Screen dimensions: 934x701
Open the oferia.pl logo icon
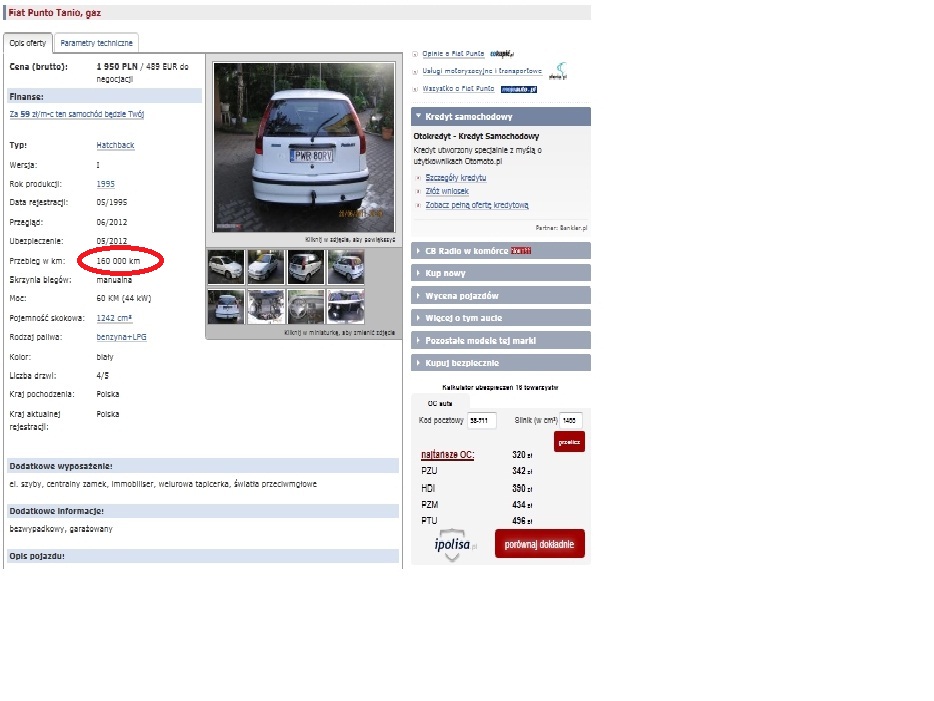point(558,71)
